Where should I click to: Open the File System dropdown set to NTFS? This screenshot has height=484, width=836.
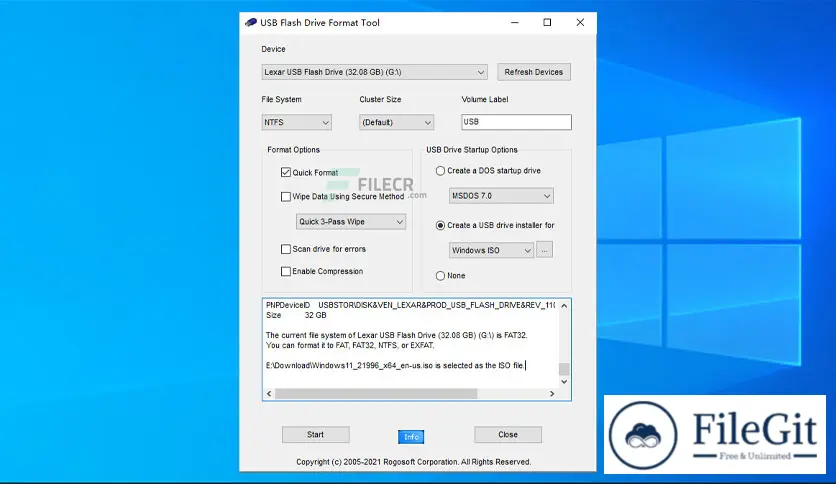[x=296, y=122]
